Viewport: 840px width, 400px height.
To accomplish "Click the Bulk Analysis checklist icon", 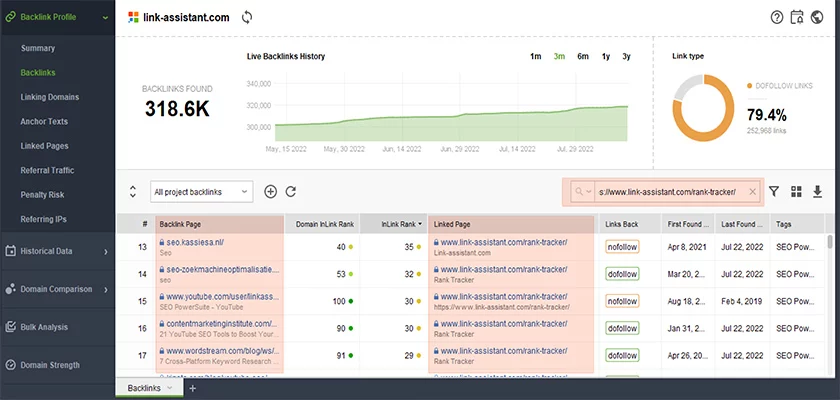I will click(10, 327).
